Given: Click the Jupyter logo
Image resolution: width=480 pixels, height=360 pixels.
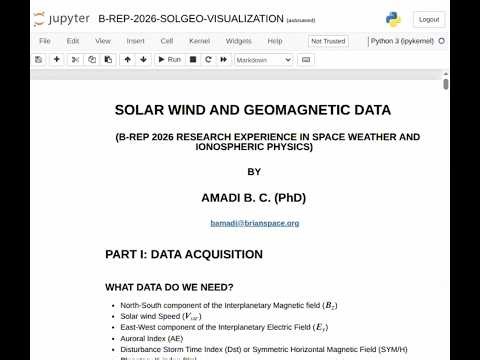Looking at the screenshot, I should tap(62, 19).
